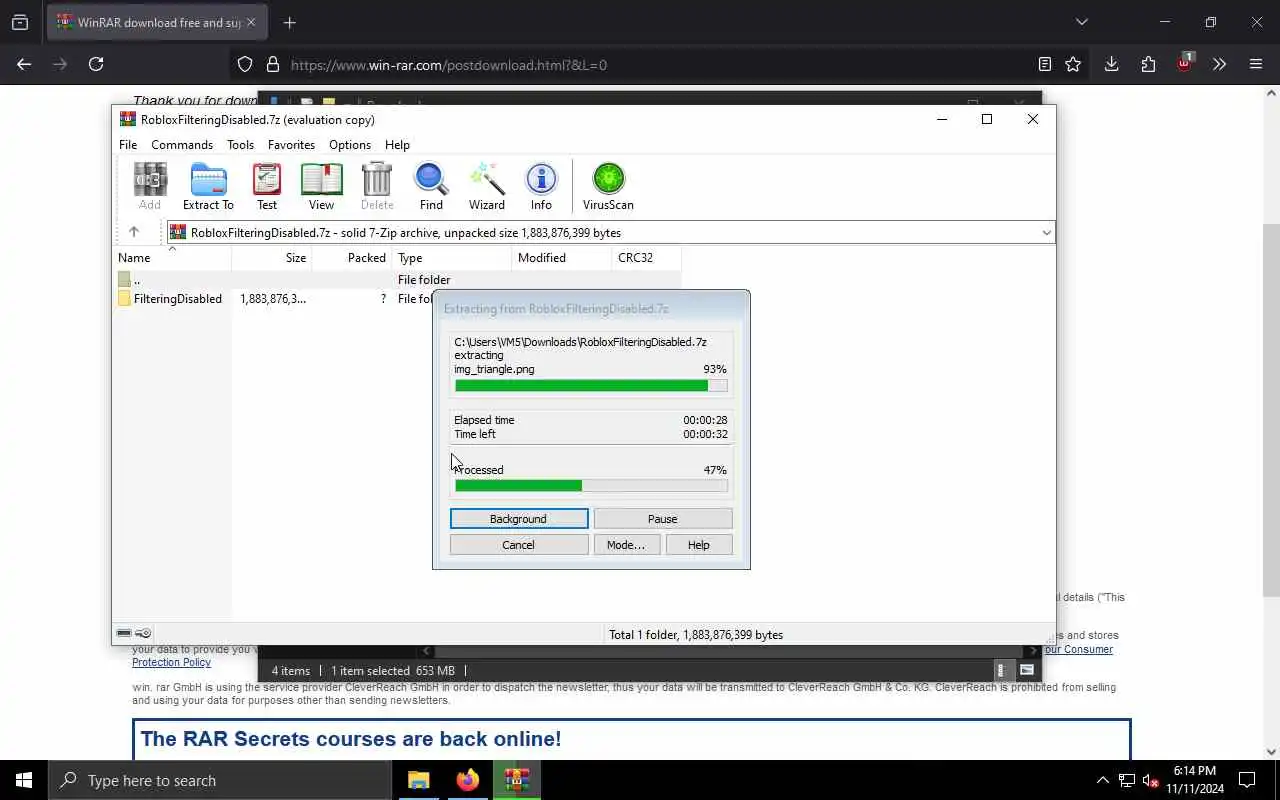Open the list all tabs dropdown

click(x=1081, y=22)
